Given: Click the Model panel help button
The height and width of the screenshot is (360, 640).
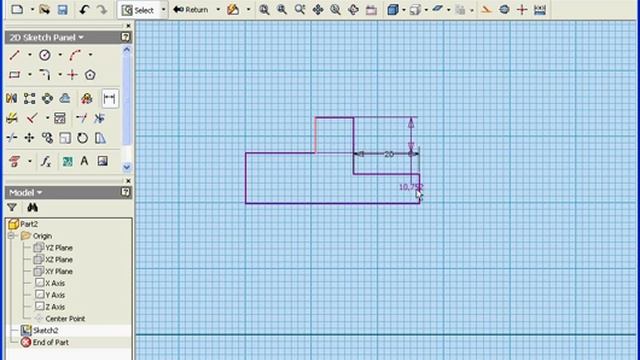Looking at the screenshot, I should pos(126,192).
